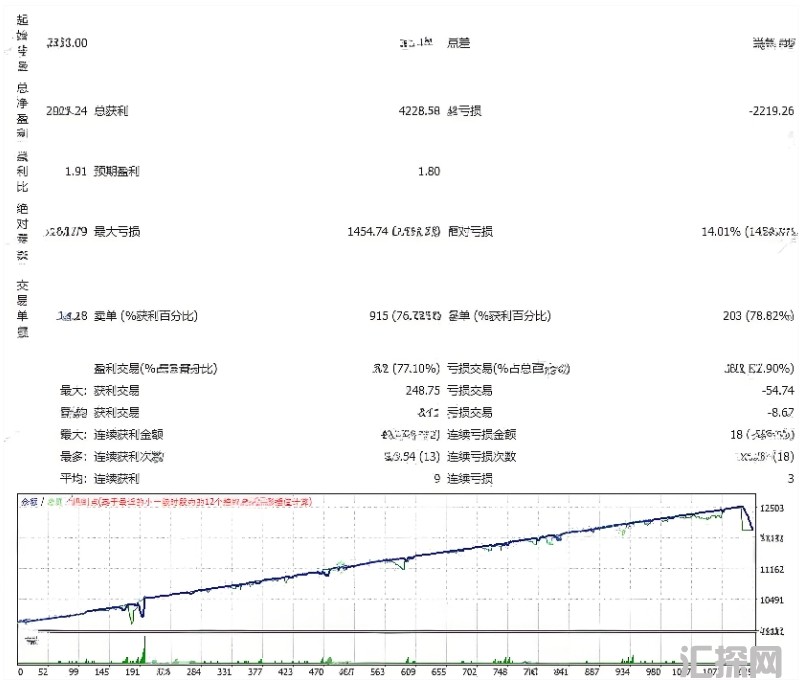Click the sharp drop at equity curve's end
This screenshot has width=802, height=686.
click(x=748, y=525)
